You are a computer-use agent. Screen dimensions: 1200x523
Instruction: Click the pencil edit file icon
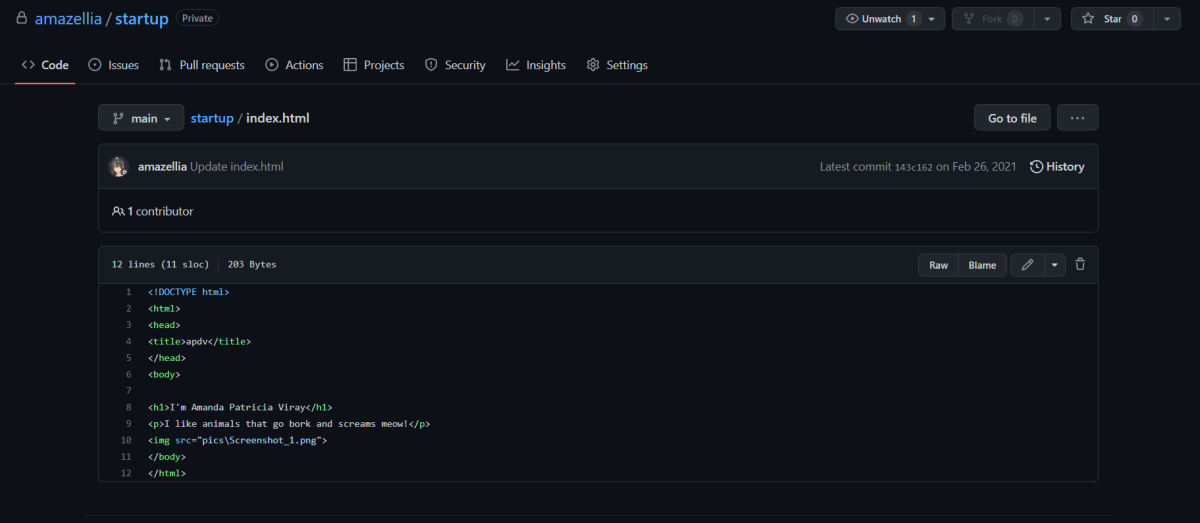point(1027,265)
